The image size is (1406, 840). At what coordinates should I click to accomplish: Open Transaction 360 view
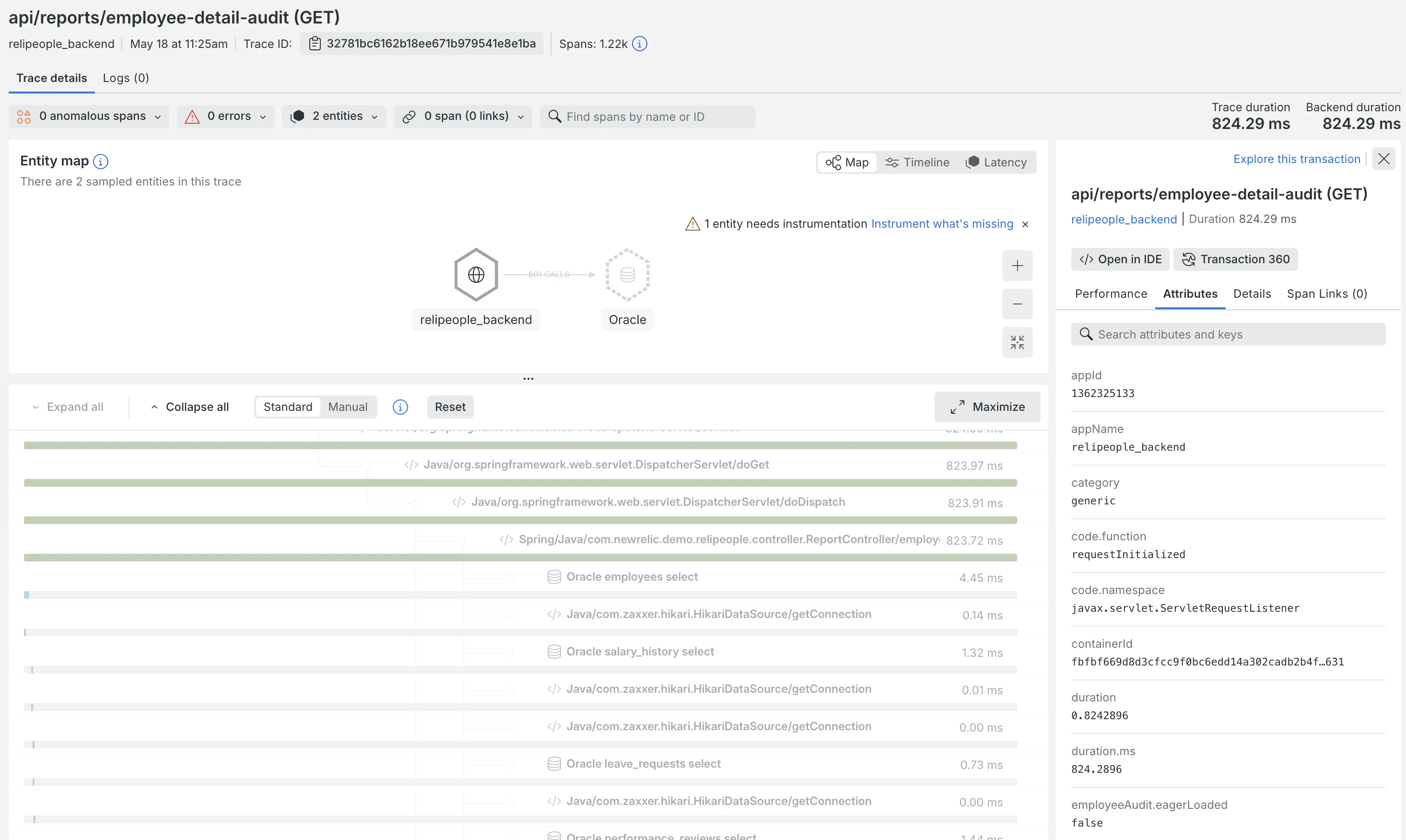click(1236, 259)
